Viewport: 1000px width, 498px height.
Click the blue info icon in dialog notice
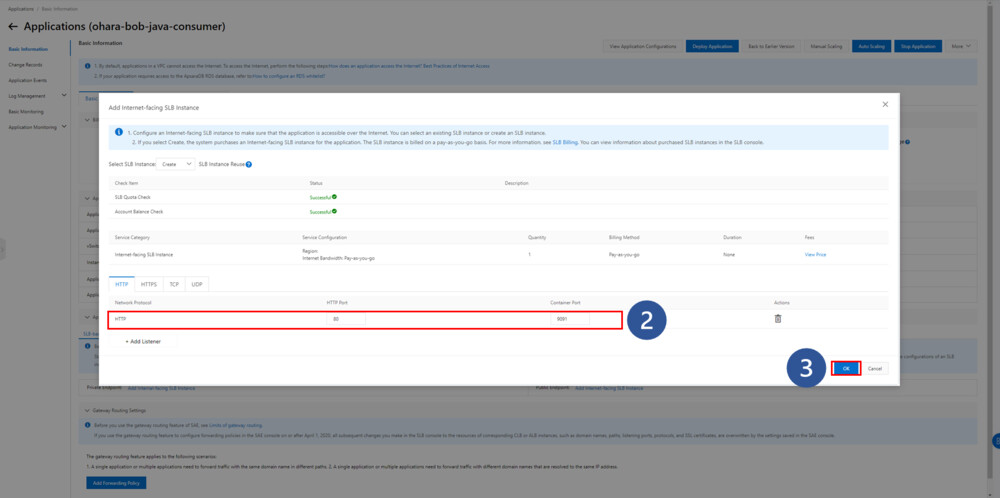[119, 132]
